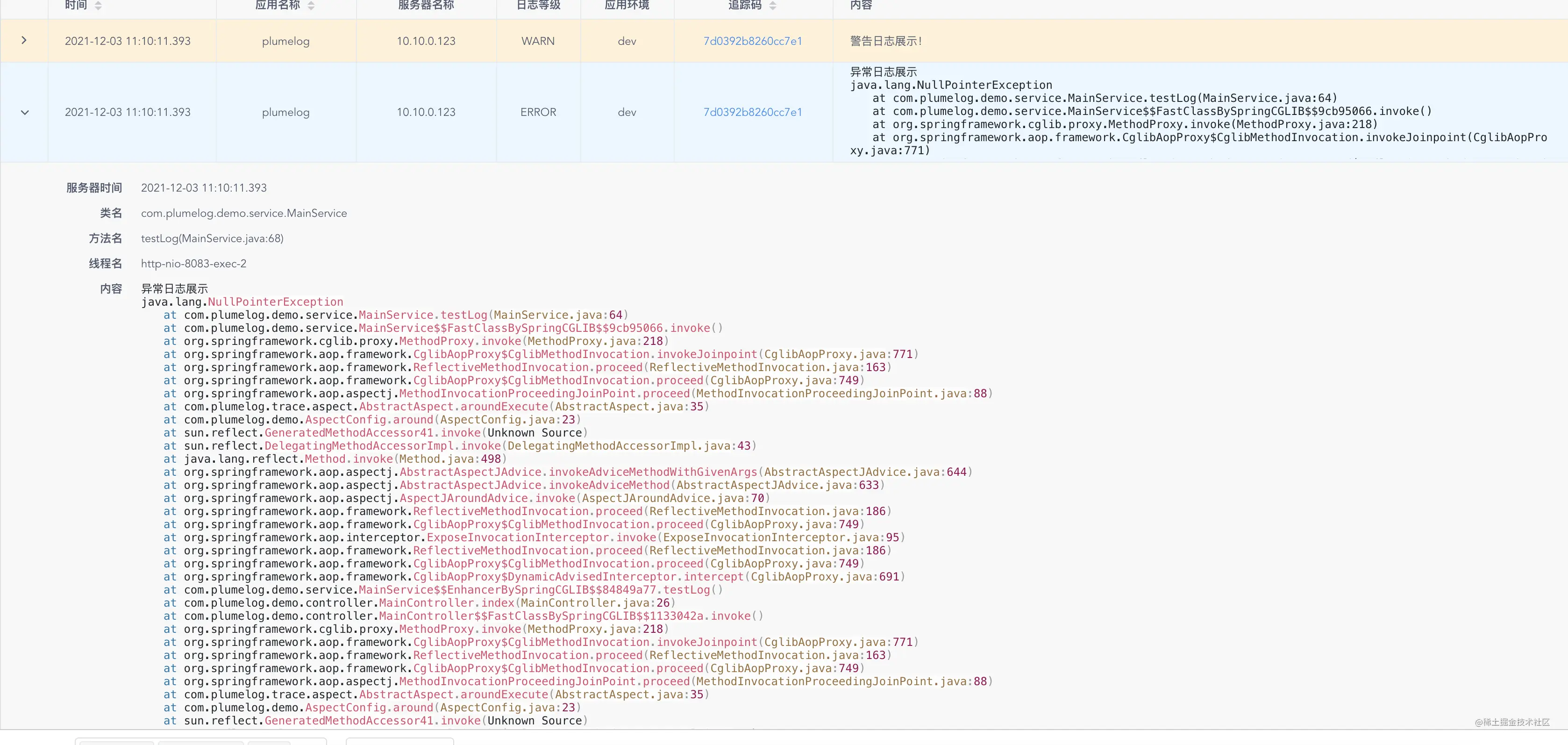Open trace code link in WARN row
The image size is (1568, 745).
[752, 41]
